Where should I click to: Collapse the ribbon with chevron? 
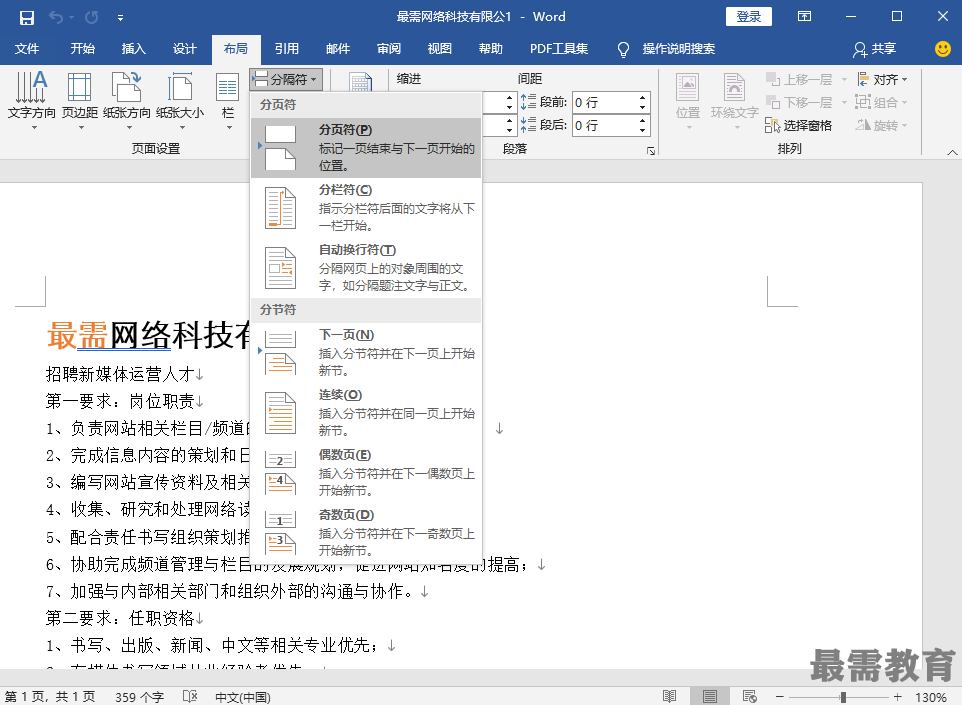952,152
